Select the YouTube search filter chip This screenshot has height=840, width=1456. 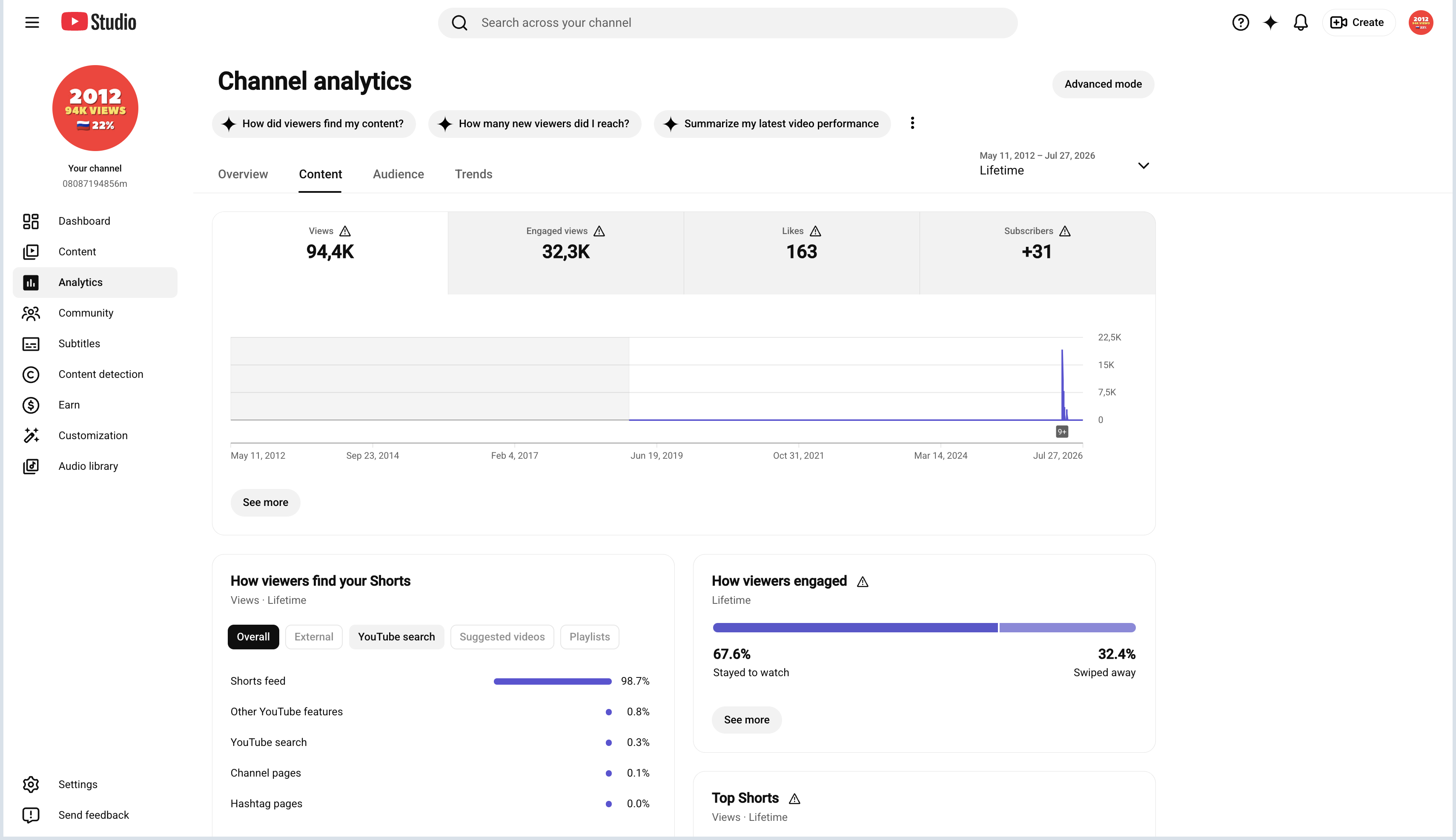(396, 637)
